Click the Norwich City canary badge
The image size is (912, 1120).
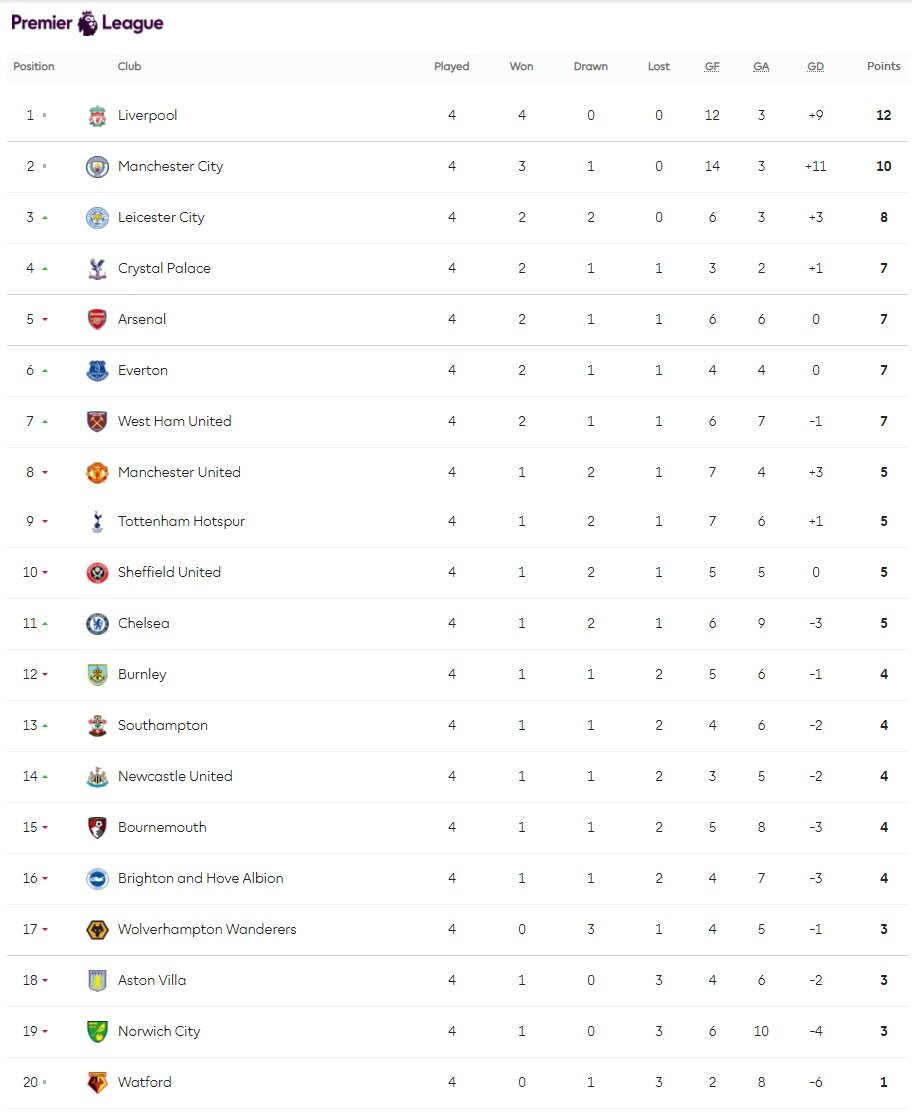click(97, 1032)
